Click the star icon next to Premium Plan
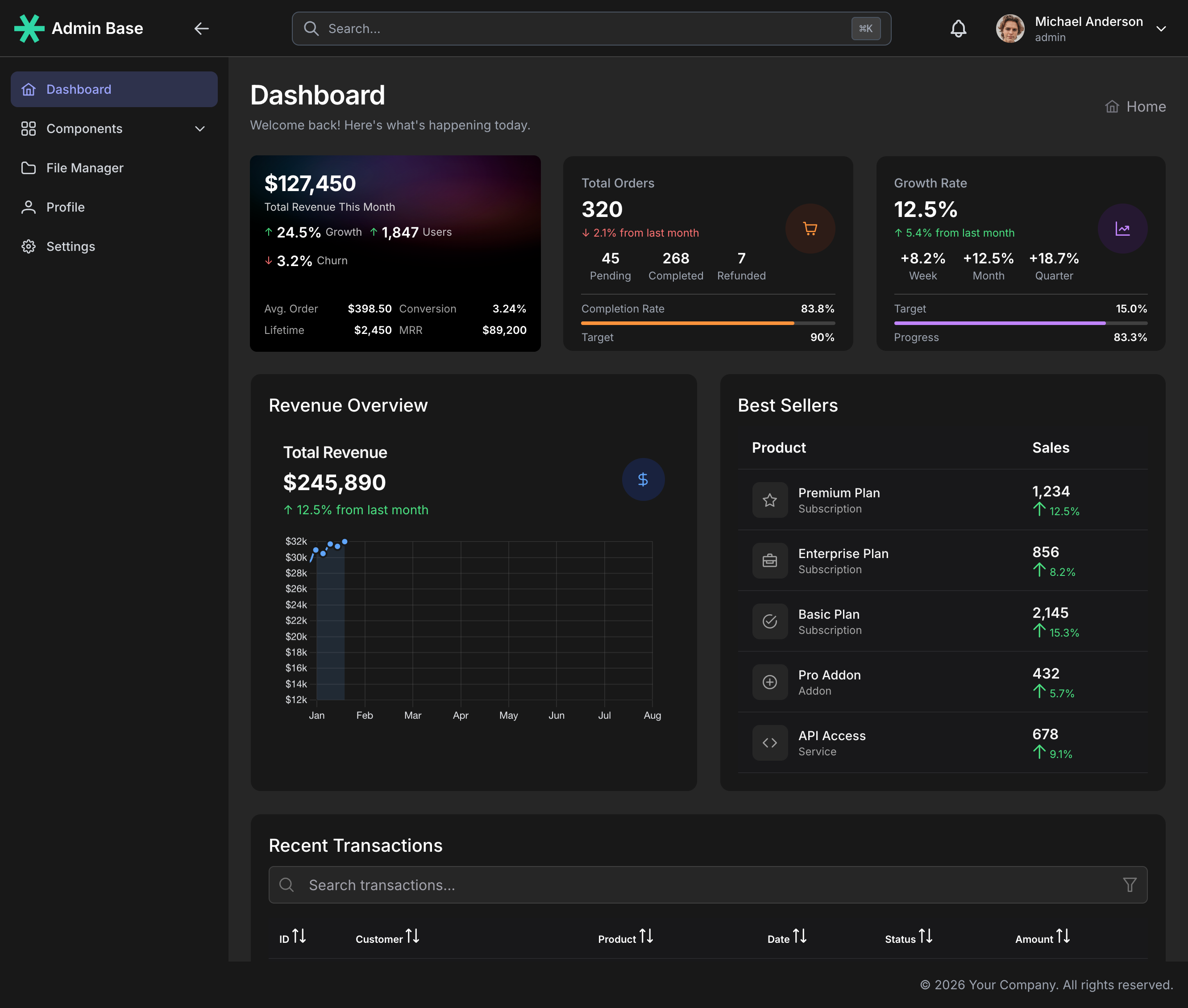Screen dimensions: 1188x1008 tap(770, 500)
